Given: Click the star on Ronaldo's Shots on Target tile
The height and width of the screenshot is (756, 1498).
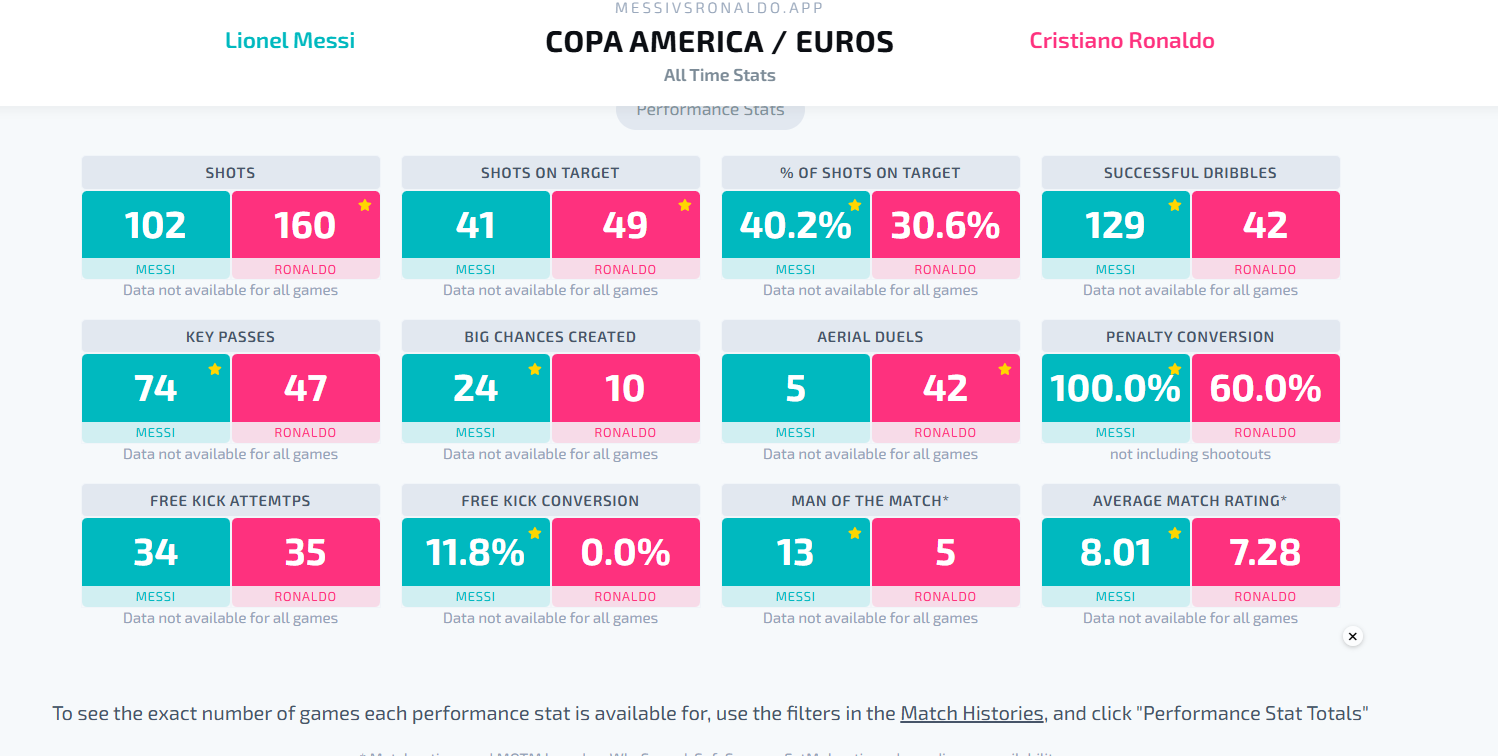Looking at the screenshot, I should (x=685, y=205).
